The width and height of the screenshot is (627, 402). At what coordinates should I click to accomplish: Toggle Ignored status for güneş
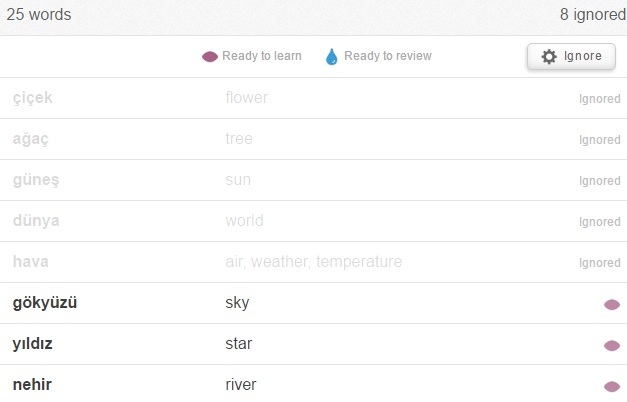click(600, 181)
